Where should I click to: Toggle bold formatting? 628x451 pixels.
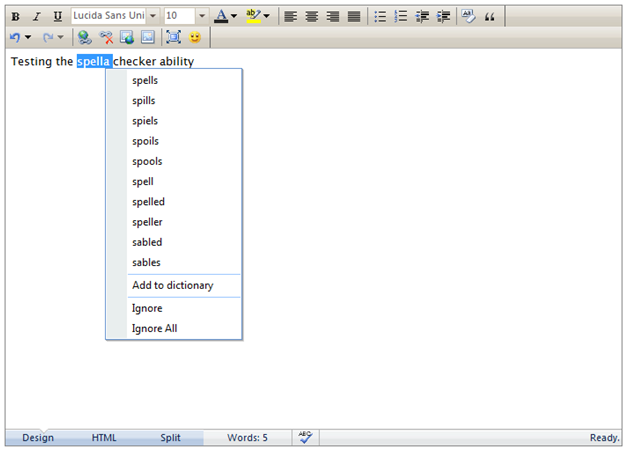[15, 16]
